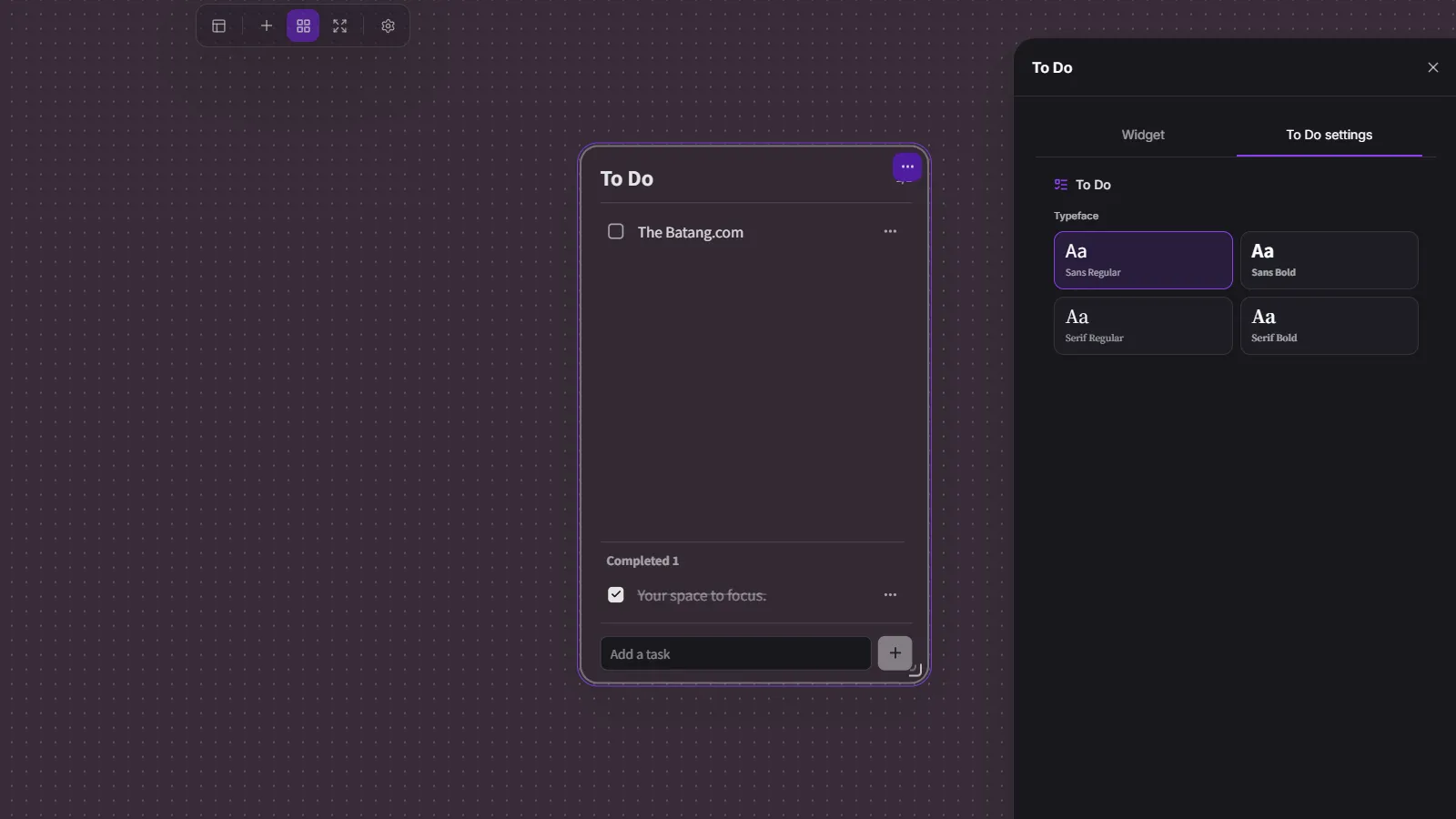This screenshot has height=819, width=1456.
Task: Choose the Sans Regular typeface
Action: point(1143,260)
